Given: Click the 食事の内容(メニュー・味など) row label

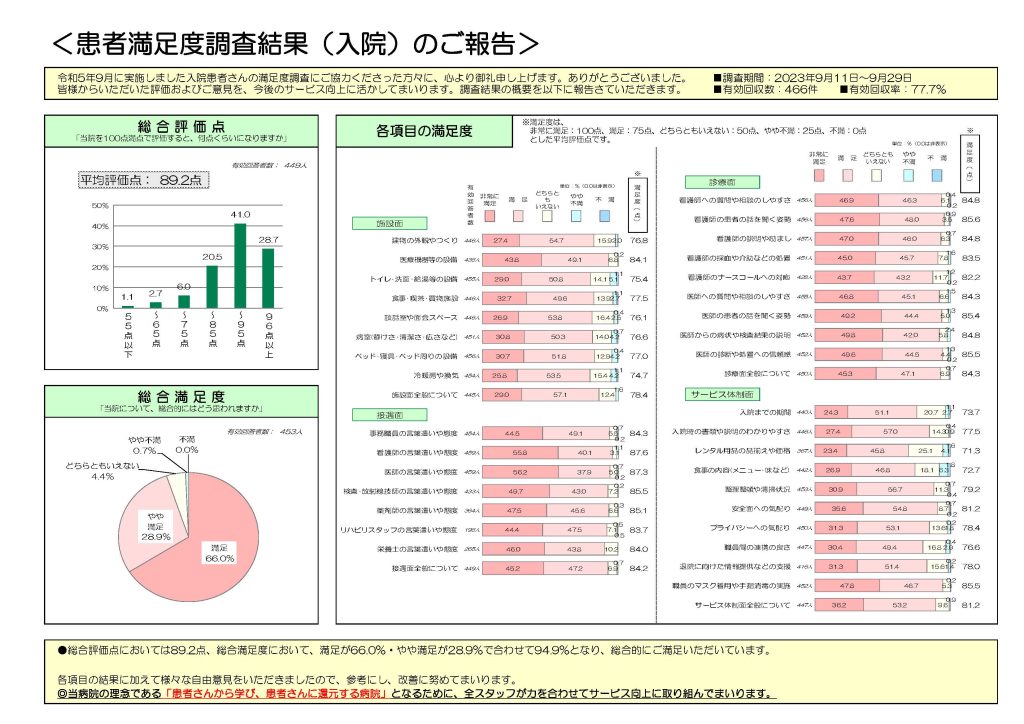Looking at the screenshot, I should pyautogui.click(x=741, y=470).
